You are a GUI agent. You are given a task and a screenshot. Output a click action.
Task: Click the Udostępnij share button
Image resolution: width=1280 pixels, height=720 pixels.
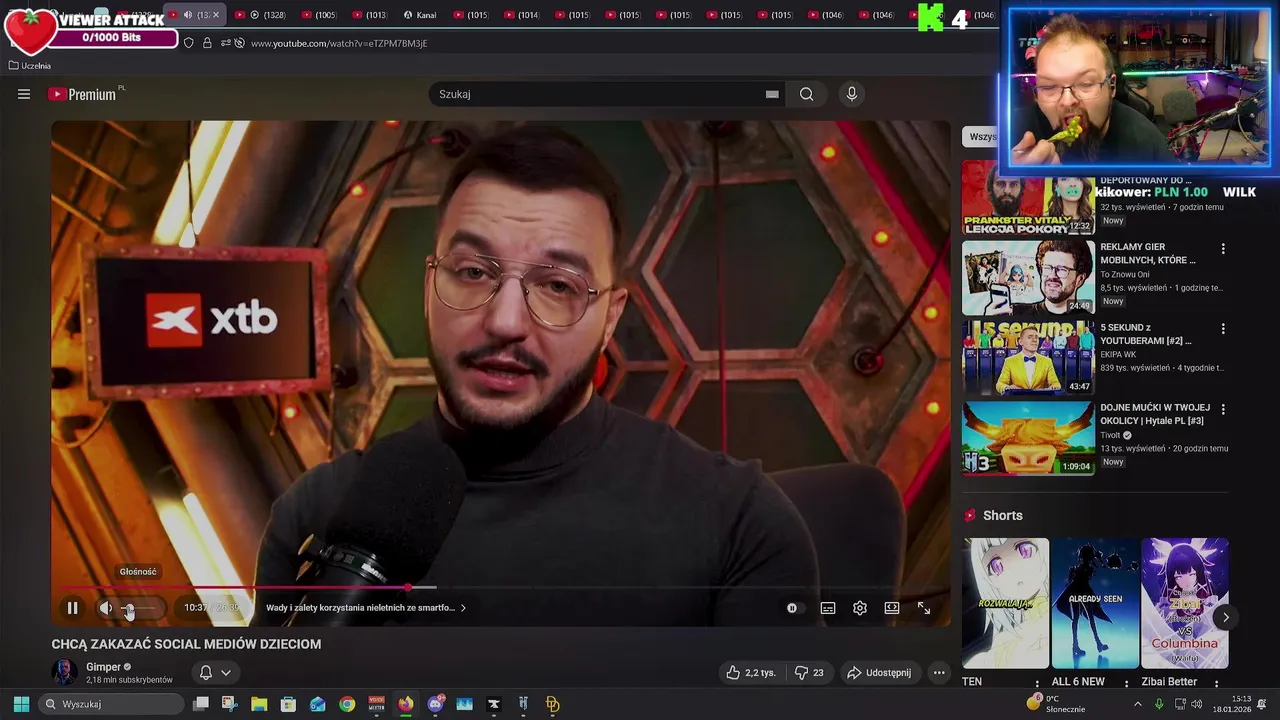pos(879,673)
